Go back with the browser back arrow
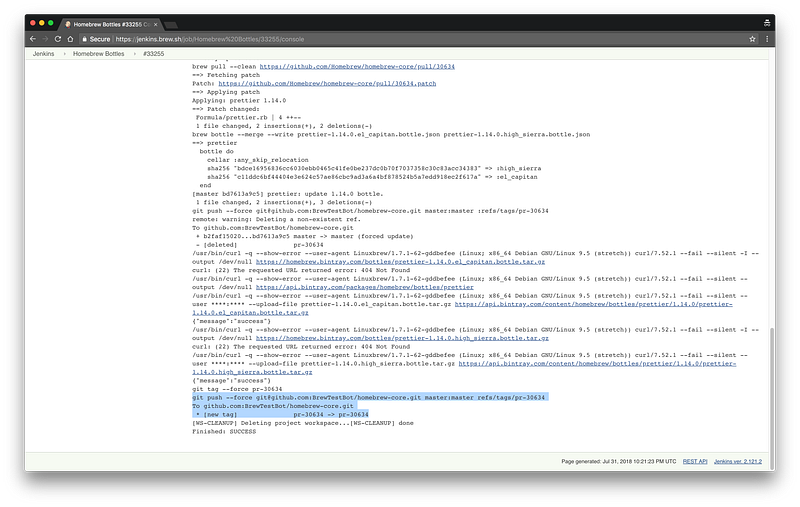The width and height of the screenshot is (800, 507). pos(33,39)
